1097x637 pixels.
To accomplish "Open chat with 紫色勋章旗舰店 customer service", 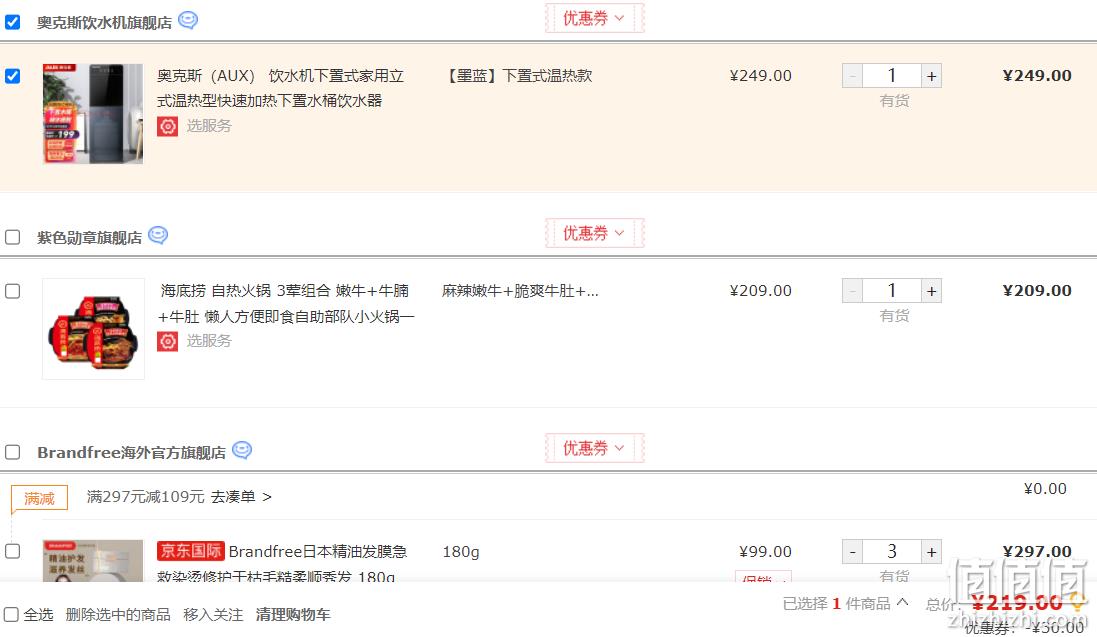I will tap(158, 235).
